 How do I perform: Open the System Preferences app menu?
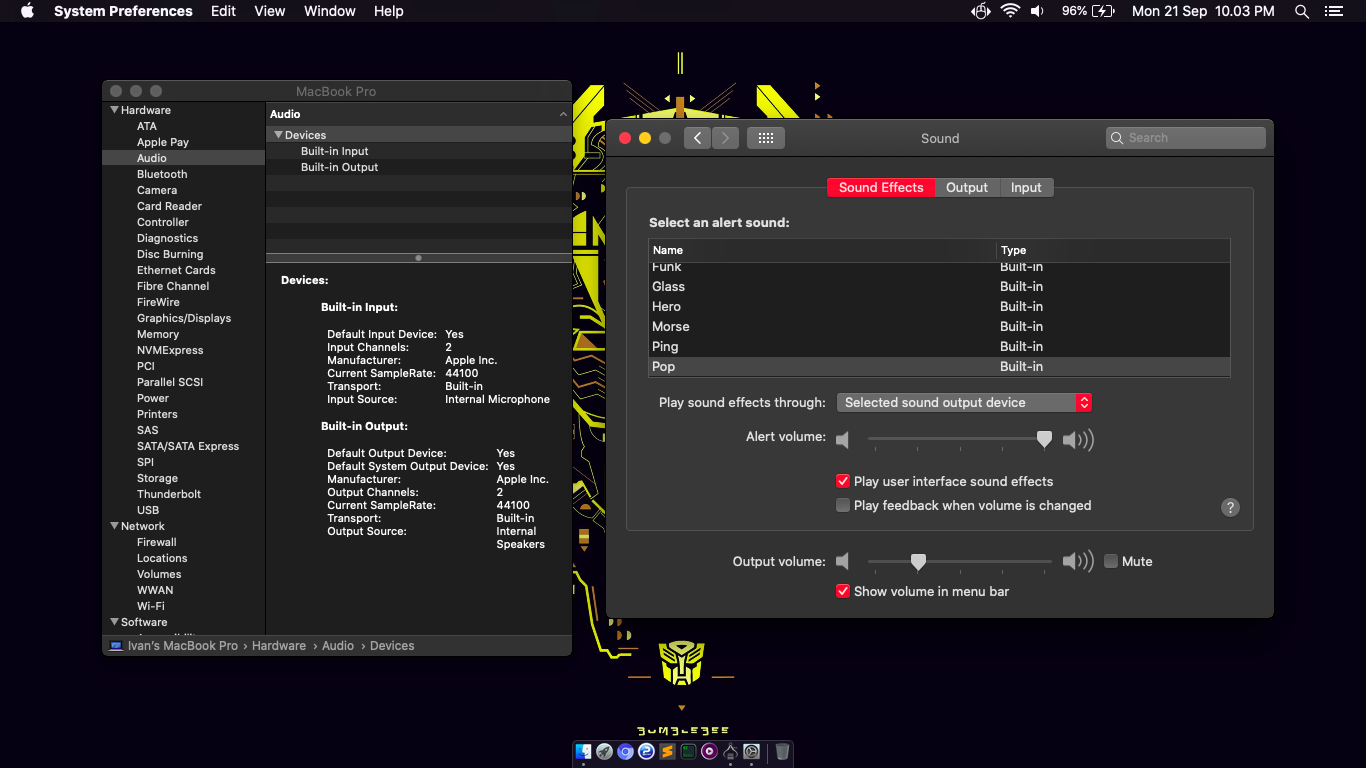coord(123,11)
